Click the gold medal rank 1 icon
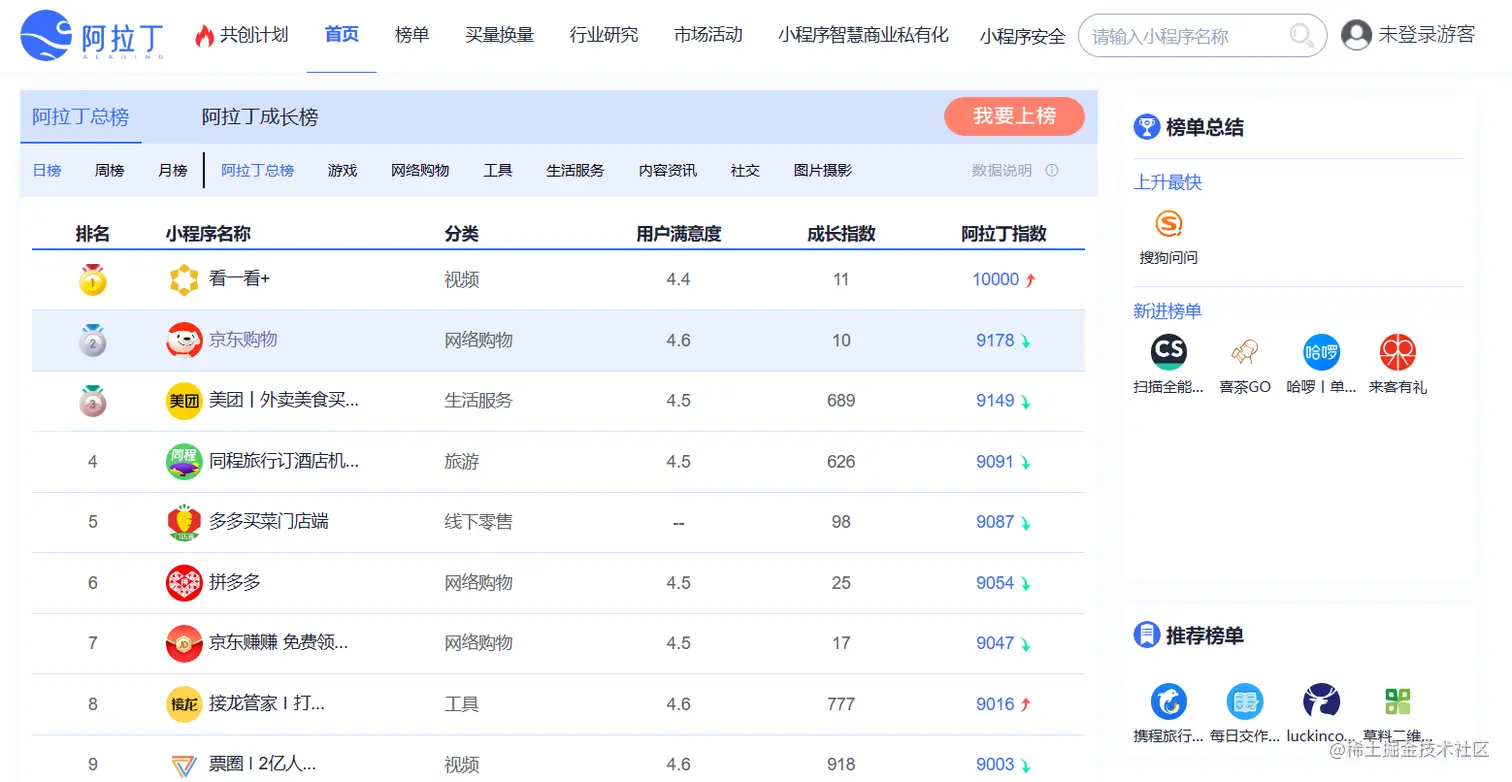This screenshot has height=782, width=1512. click(x=93, y=280)
